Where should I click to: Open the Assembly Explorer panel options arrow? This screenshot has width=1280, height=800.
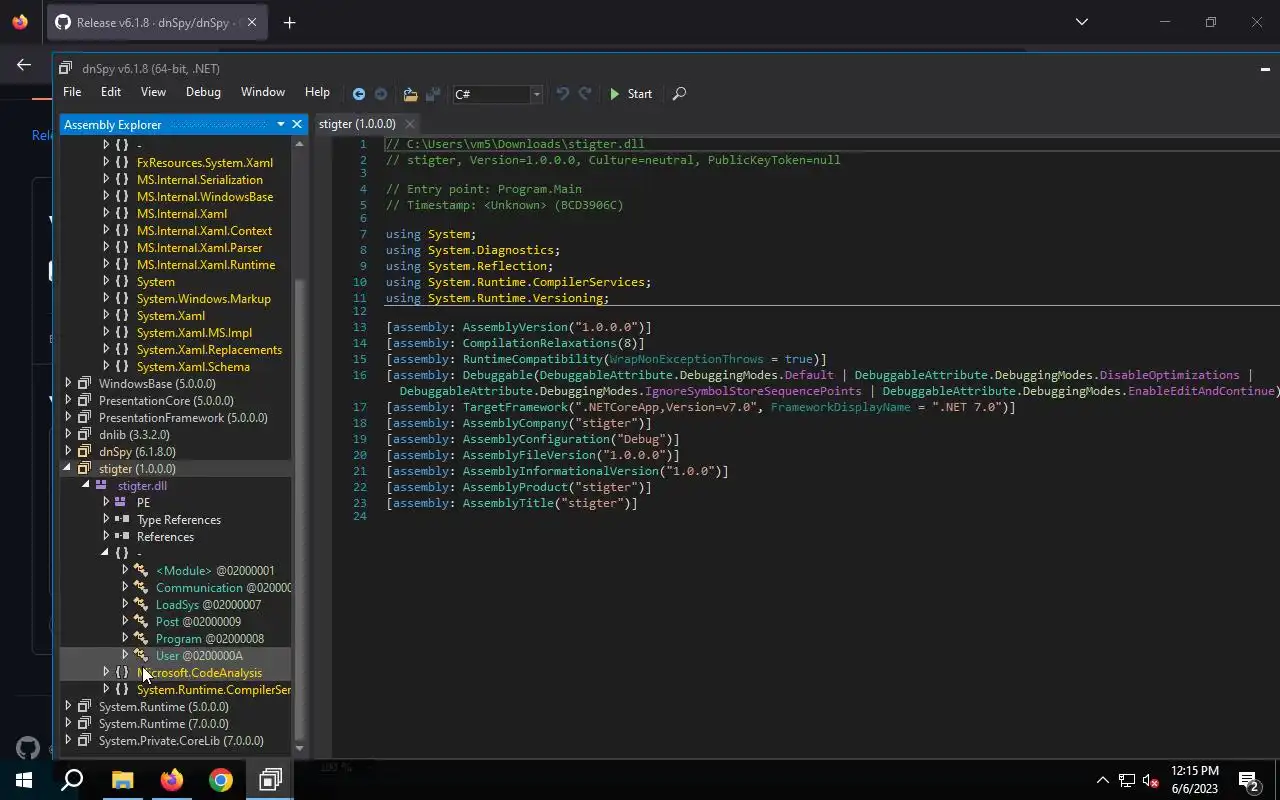tap(281, 124)
